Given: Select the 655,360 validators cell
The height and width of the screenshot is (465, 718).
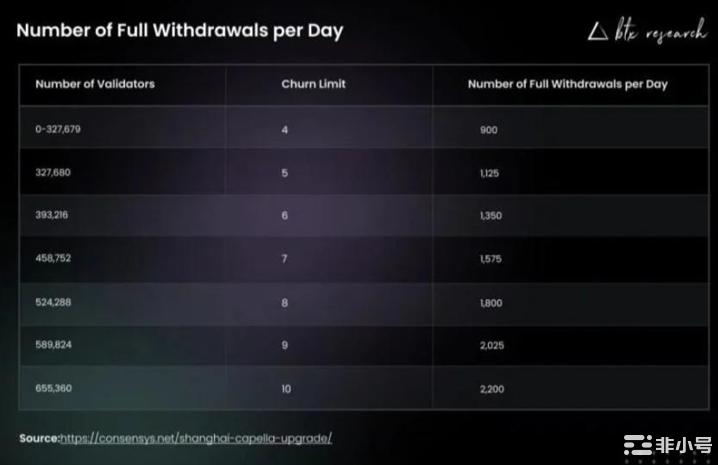Looking at the screenshot, I should [53, 388].
